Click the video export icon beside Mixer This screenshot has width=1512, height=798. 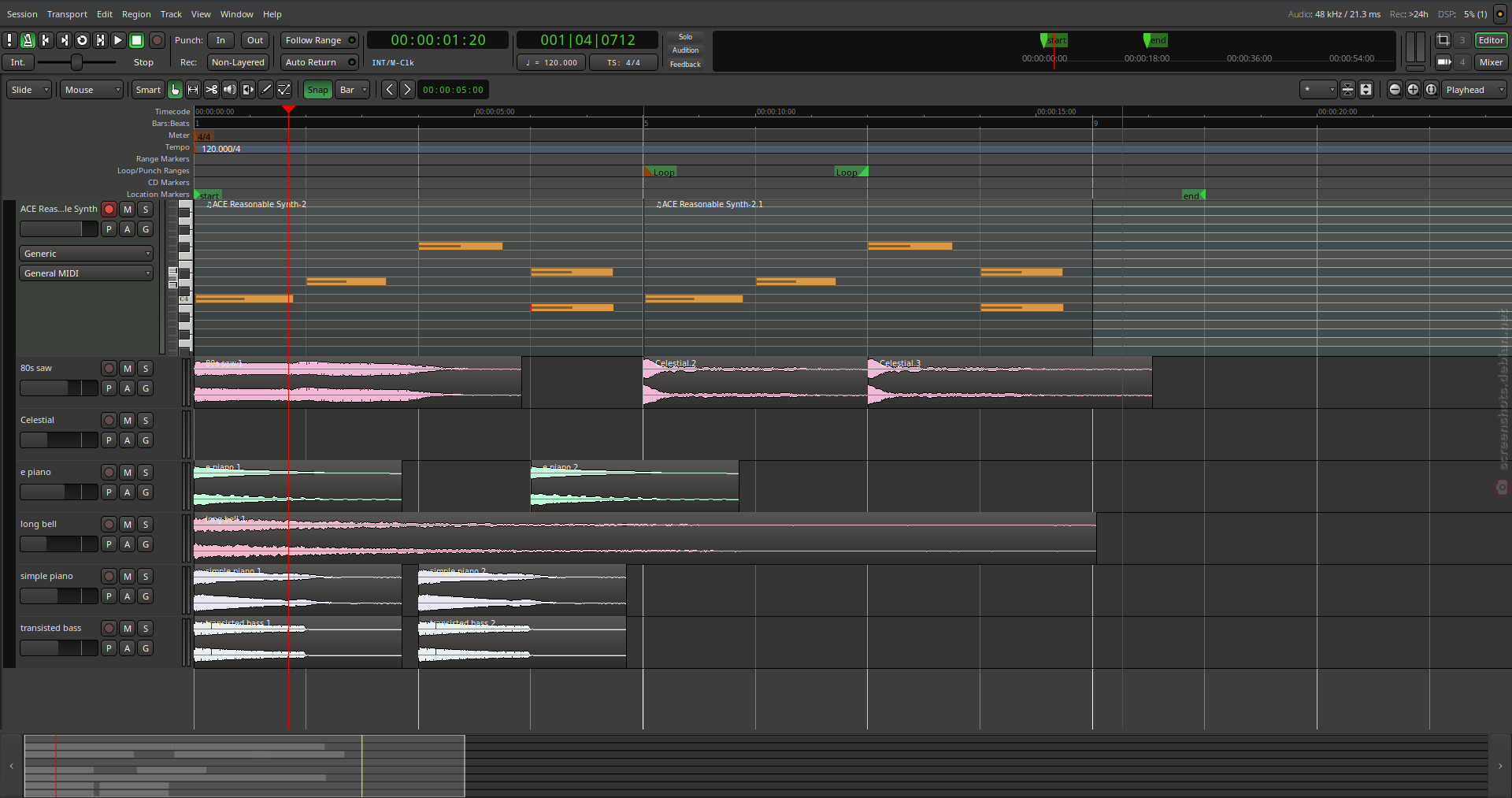1443,62
